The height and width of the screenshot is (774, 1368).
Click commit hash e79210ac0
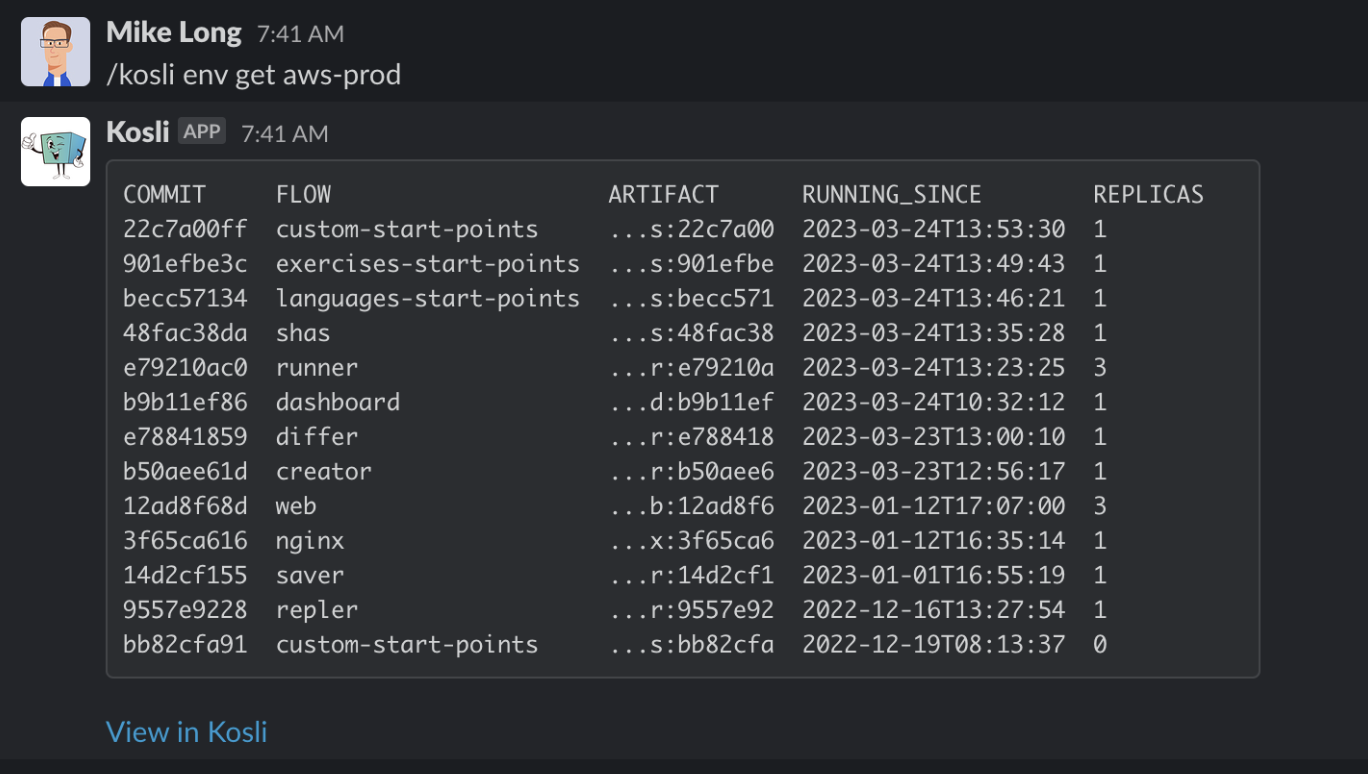pos(185,367)
